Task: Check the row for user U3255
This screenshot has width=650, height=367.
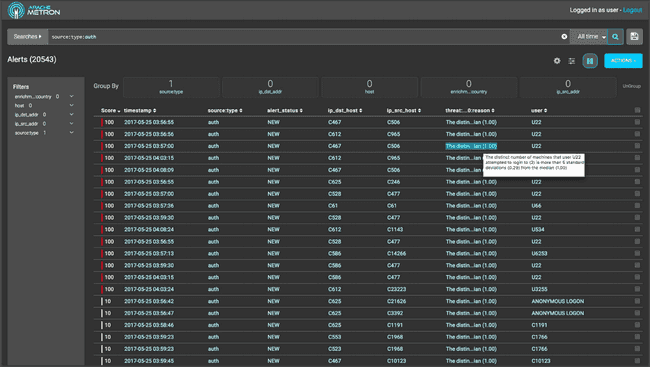Action: (x=637, y=289)
